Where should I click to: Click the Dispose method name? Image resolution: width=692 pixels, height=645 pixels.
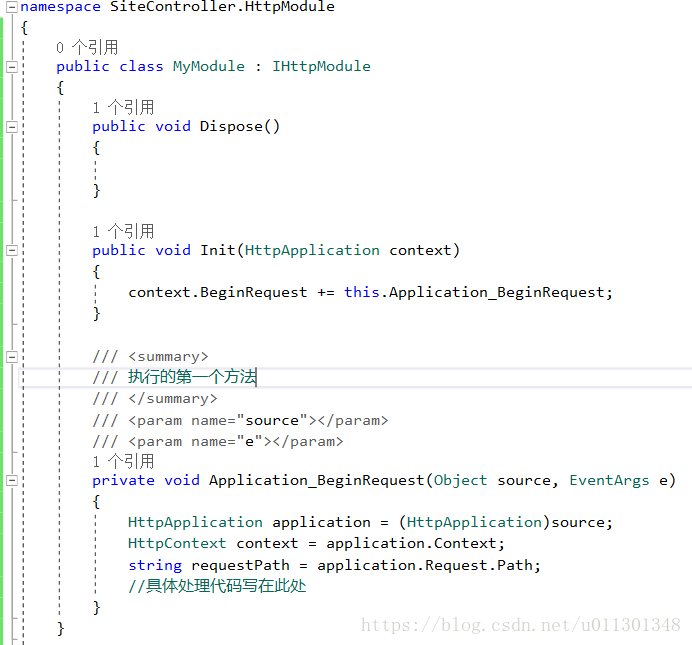pyautogui.click(x=231, y=127)
